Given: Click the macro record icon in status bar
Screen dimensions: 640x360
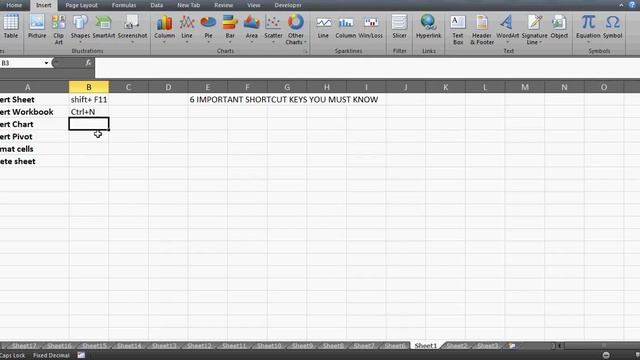Looking at the screenshot, I should [81, 356].
